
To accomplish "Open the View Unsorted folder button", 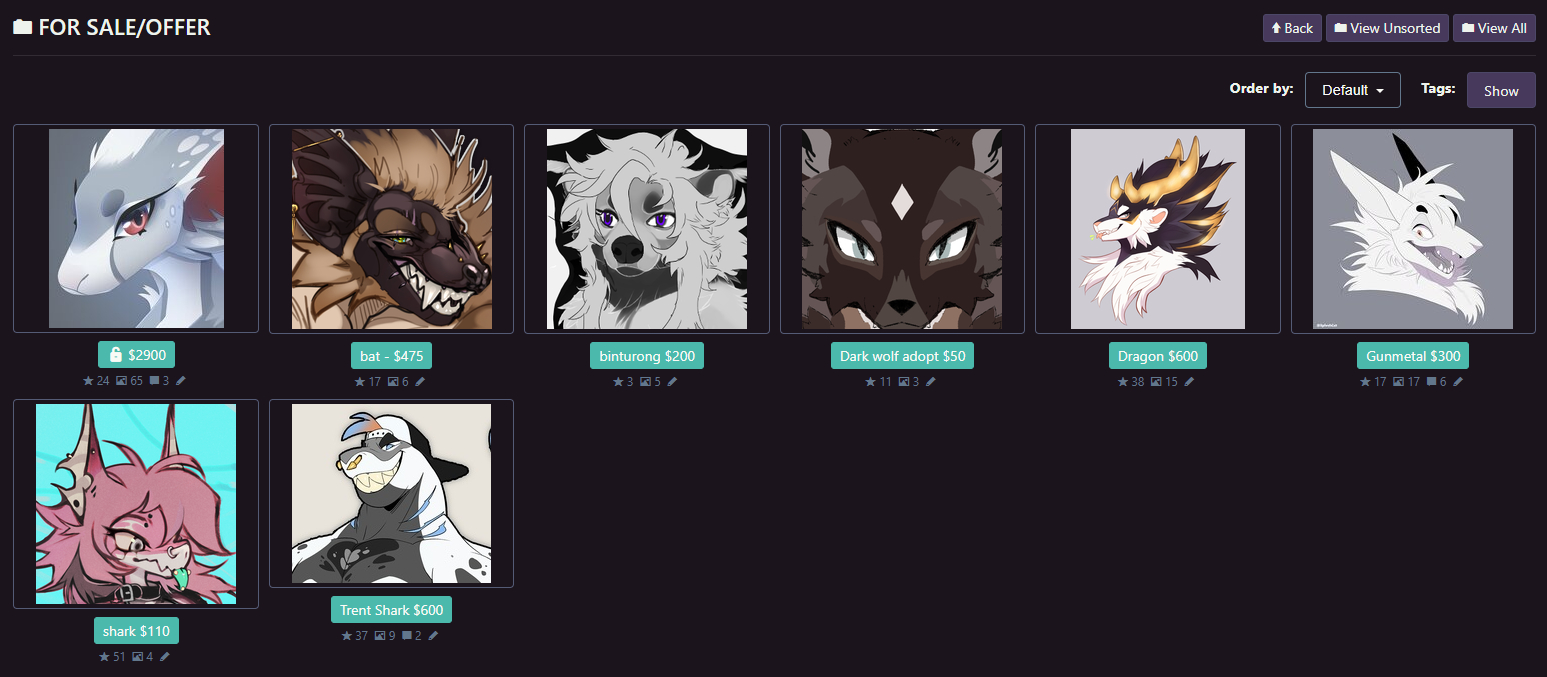I will 1387,28.
